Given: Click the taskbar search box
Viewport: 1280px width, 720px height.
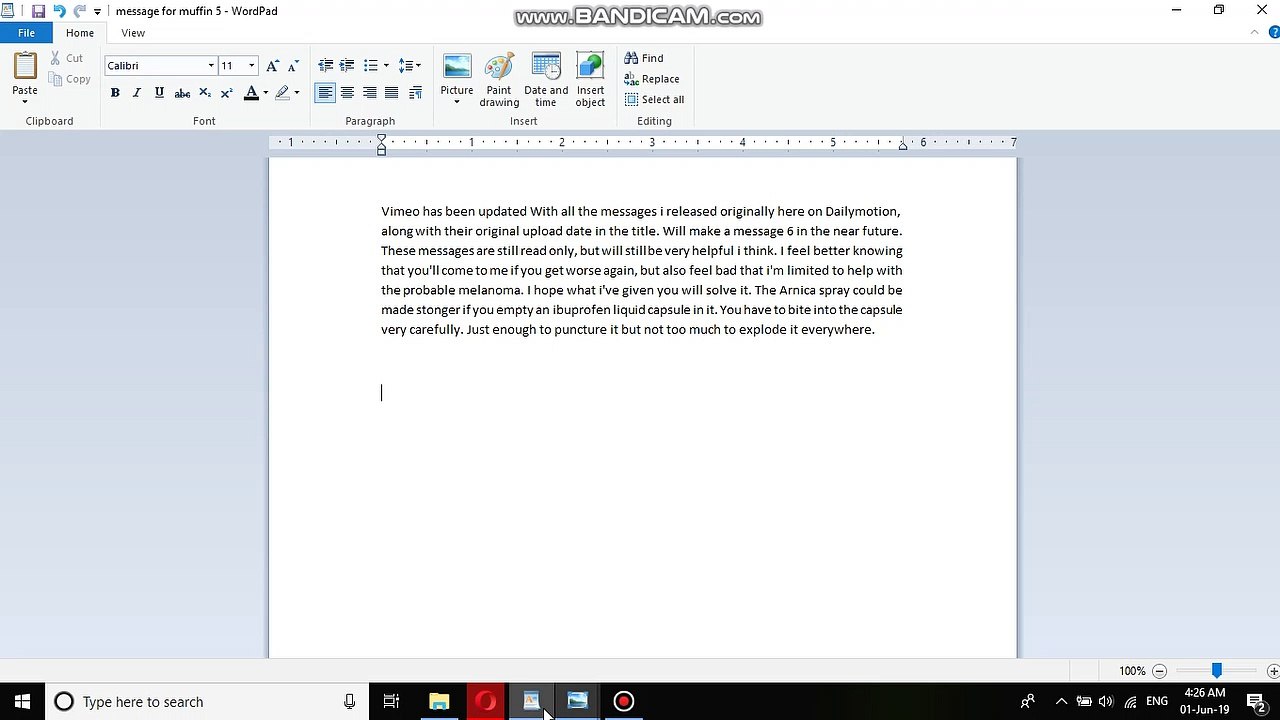Looking at the screenshot, I should 207,701.
